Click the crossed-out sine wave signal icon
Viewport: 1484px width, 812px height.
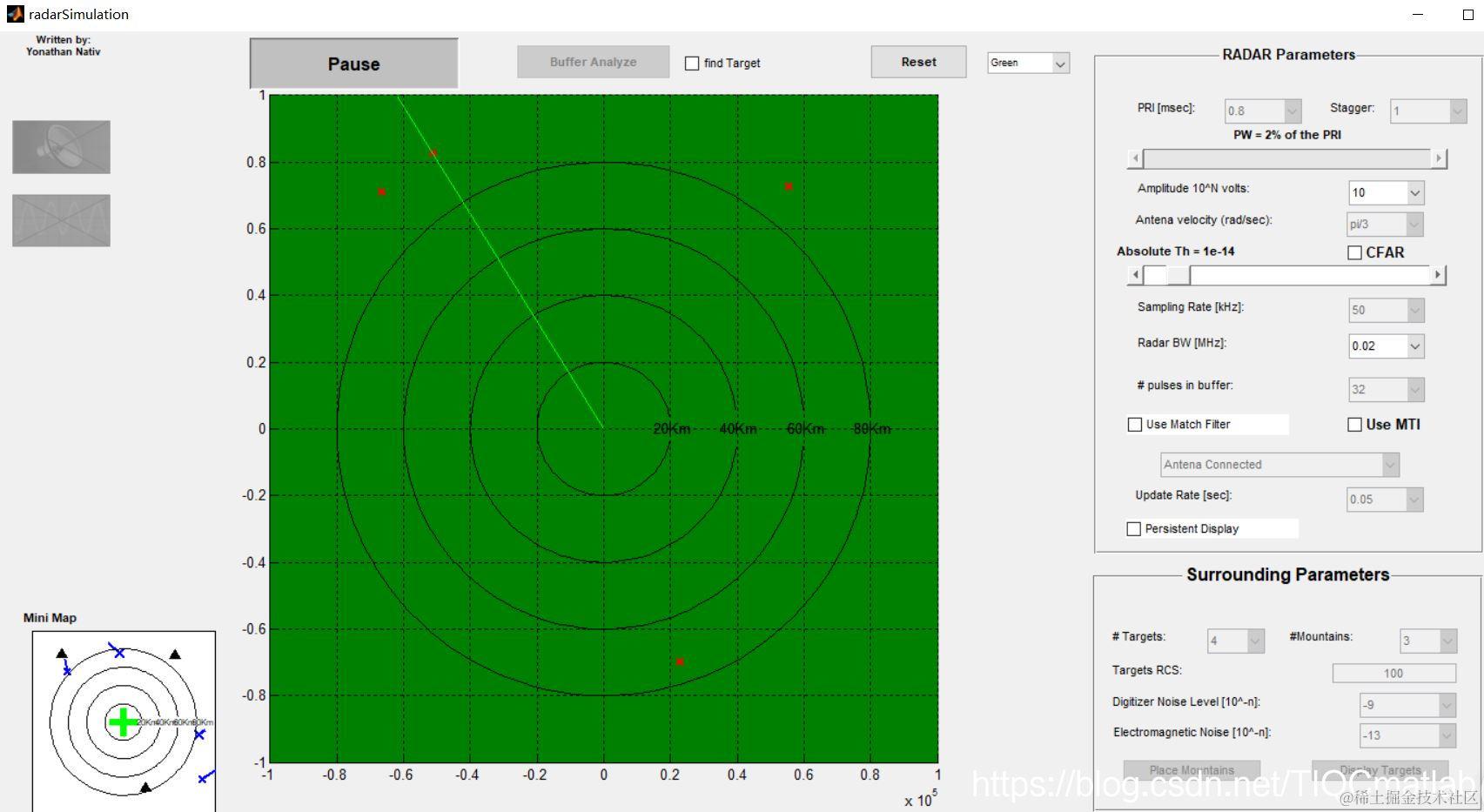[x=61, y=220]
